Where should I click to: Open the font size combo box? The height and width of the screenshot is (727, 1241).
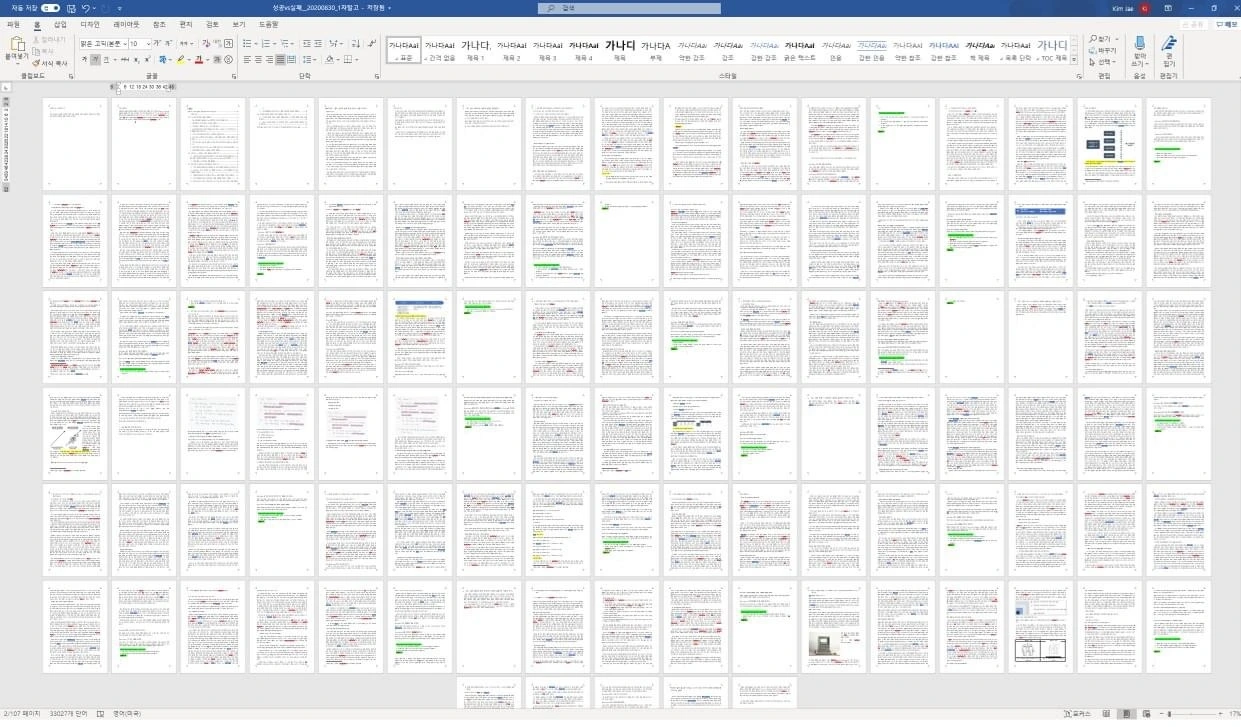(x=140, y=44)
